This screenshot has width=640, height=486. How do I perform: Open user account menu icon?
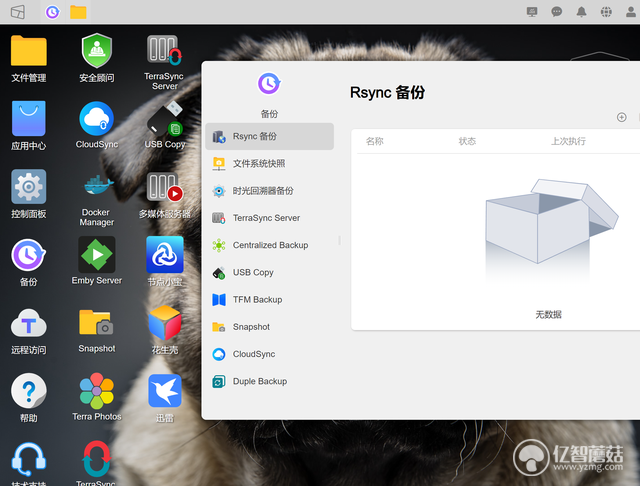[x=631, y=12]
